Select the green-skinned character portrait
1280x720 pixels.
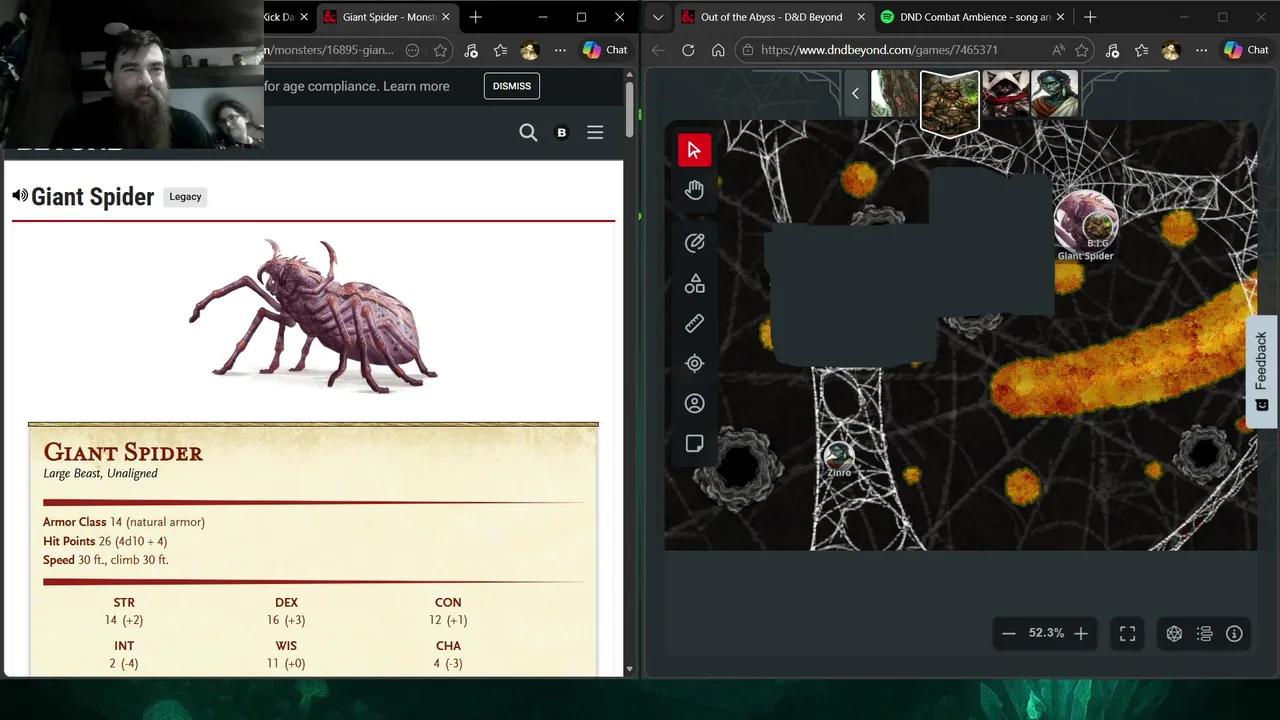pyautogui.click(x=1054, y=94)
